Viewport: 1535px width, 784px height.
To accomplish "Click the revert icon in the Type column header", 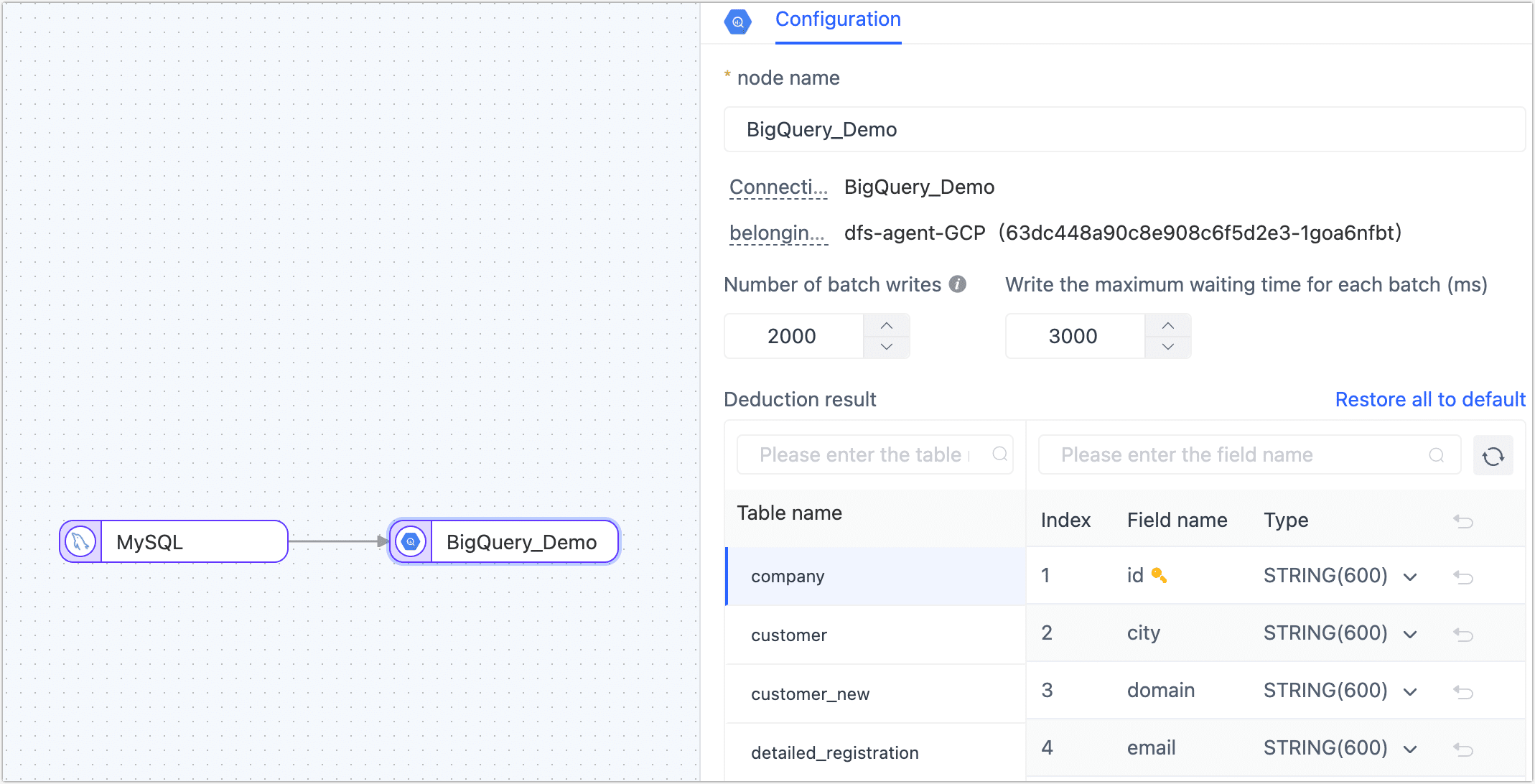I will pos(1464,521).
